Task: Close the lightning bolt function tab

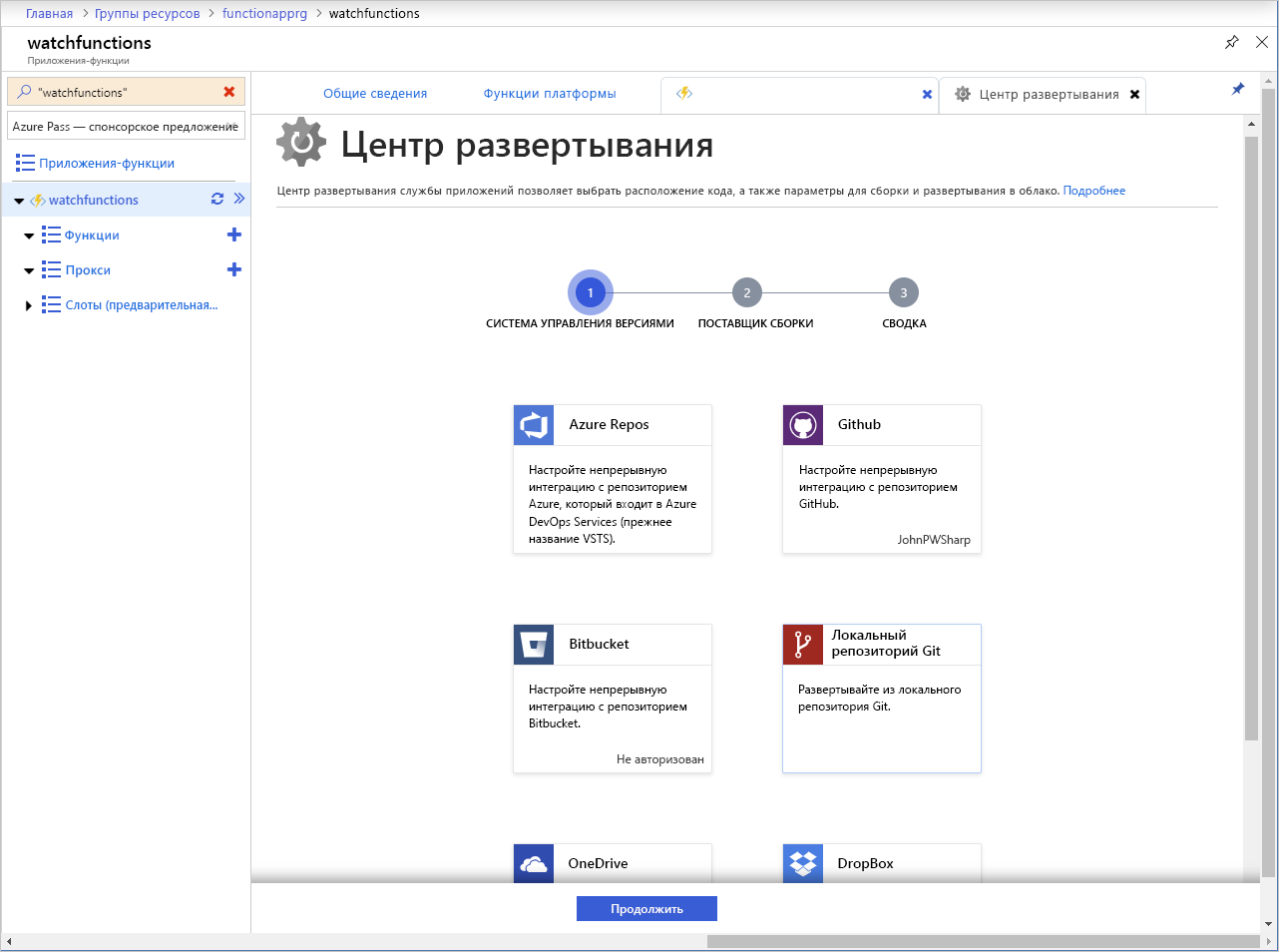Action: (x=927, y=95)
